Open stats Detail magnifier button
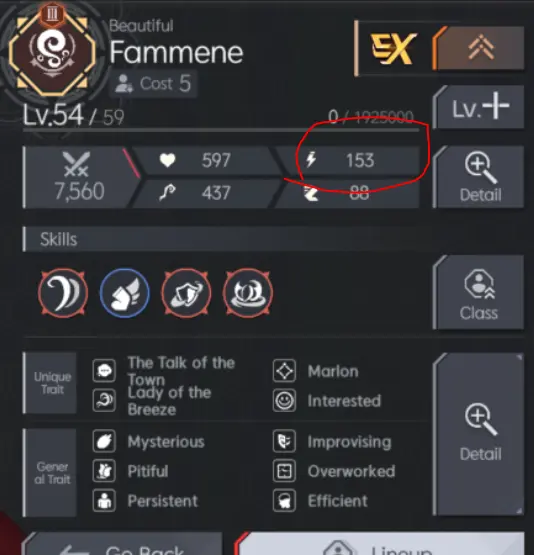Viewport: 534px width, 555px height. [478, 177]
